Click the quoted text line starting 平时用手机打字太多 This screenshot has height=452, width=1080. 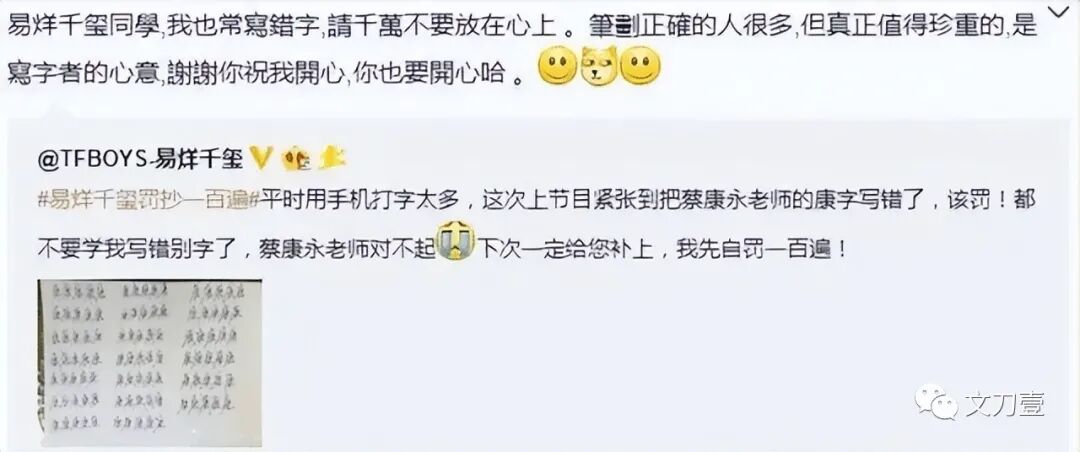point(535,203)
